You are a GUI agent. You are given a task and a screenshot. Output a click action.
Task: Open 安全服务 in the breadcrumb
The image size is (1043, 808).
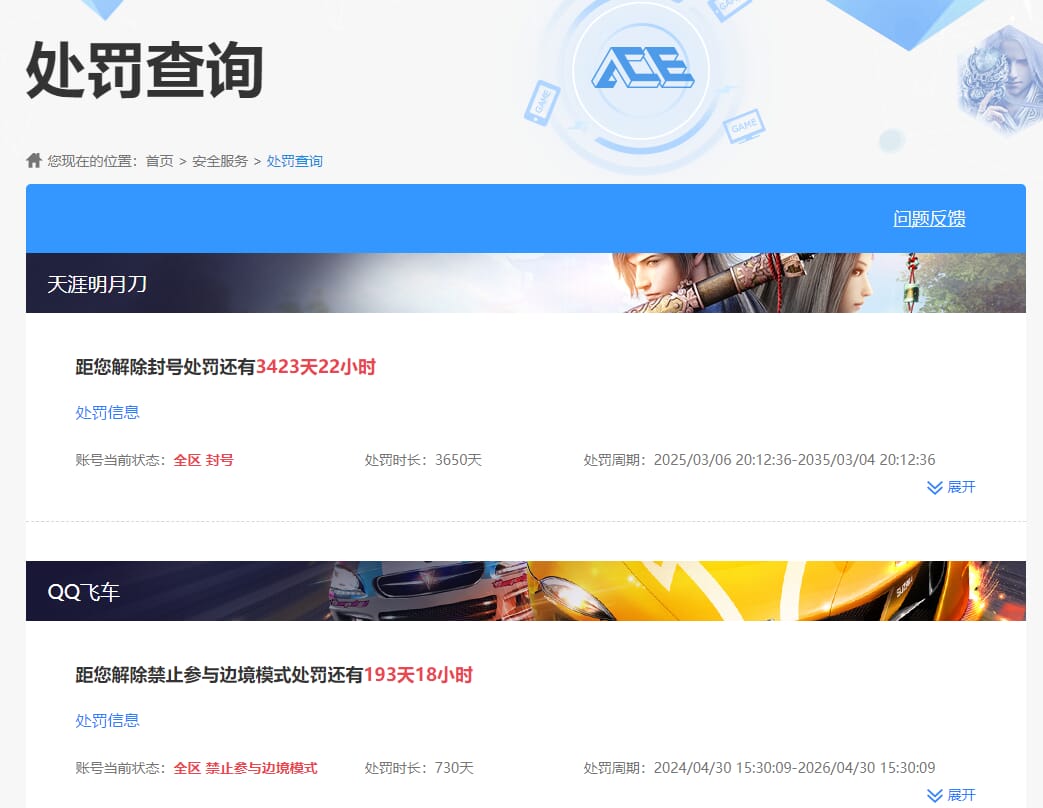tap(220, 161)
